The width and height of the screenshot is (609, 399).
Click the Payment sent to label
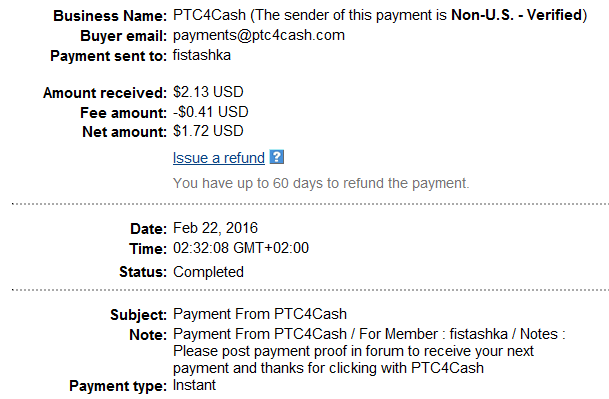108,56
